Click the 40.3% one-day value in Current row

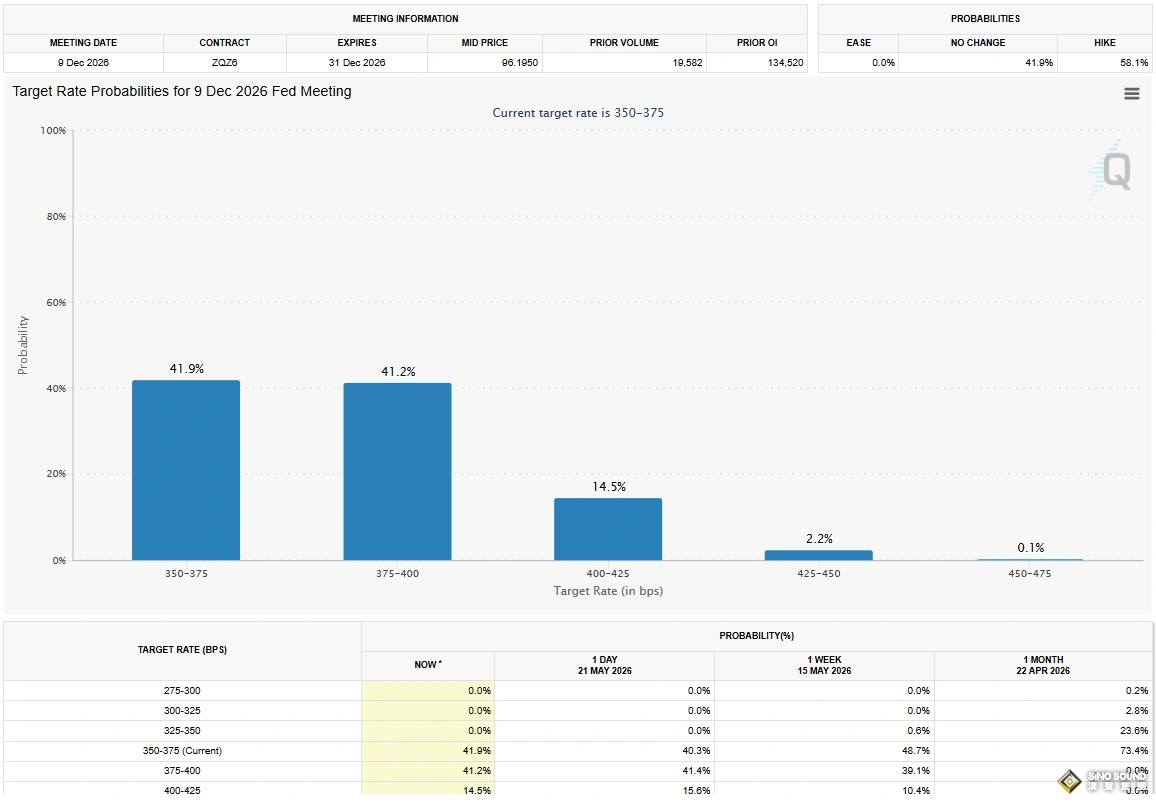pyautogui.click(x=697, y=751)
